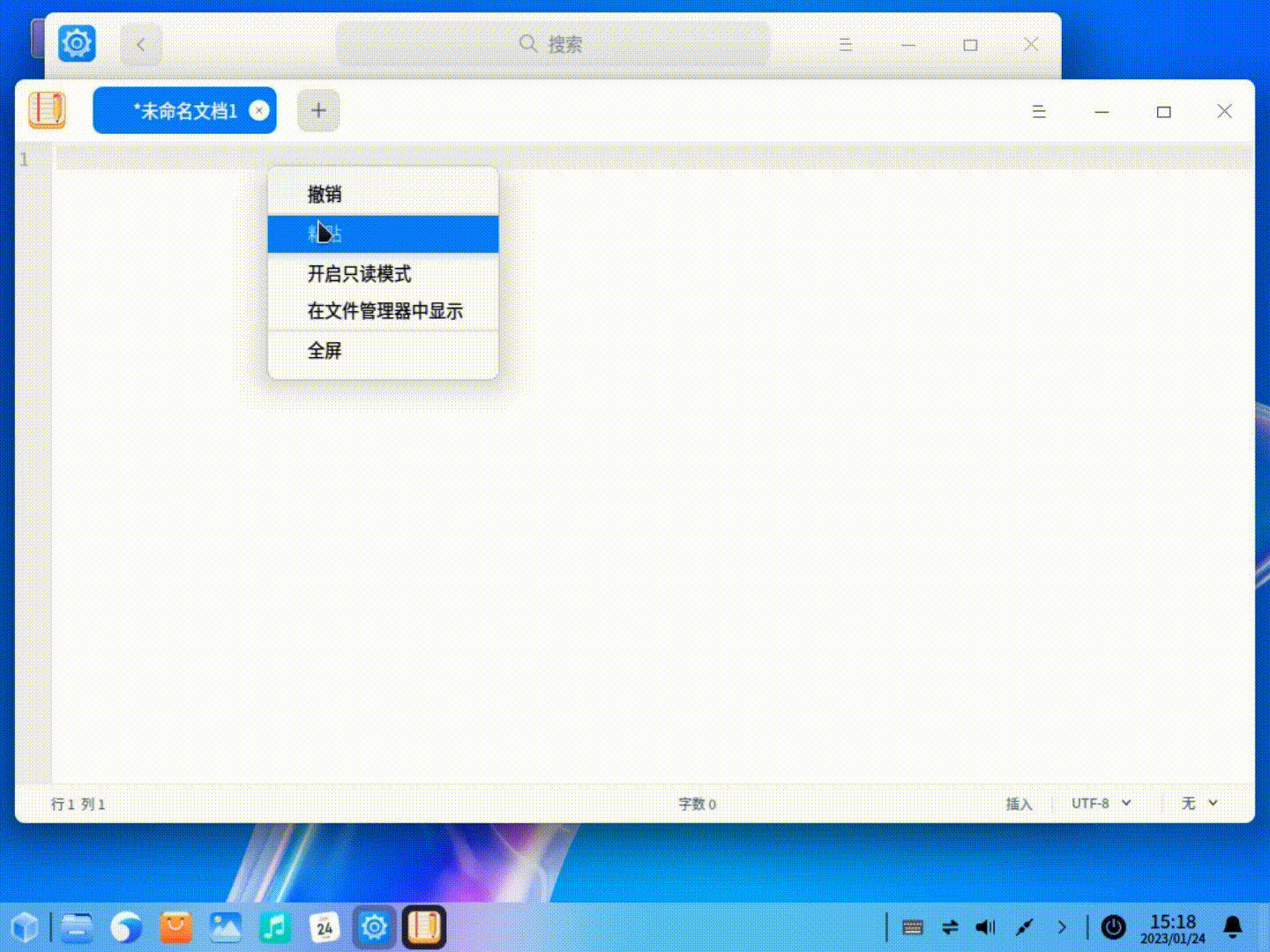Launch the Music player from the taskbar
The height and width of the screenshot is (952, 1270).
[x=275, y=926]
